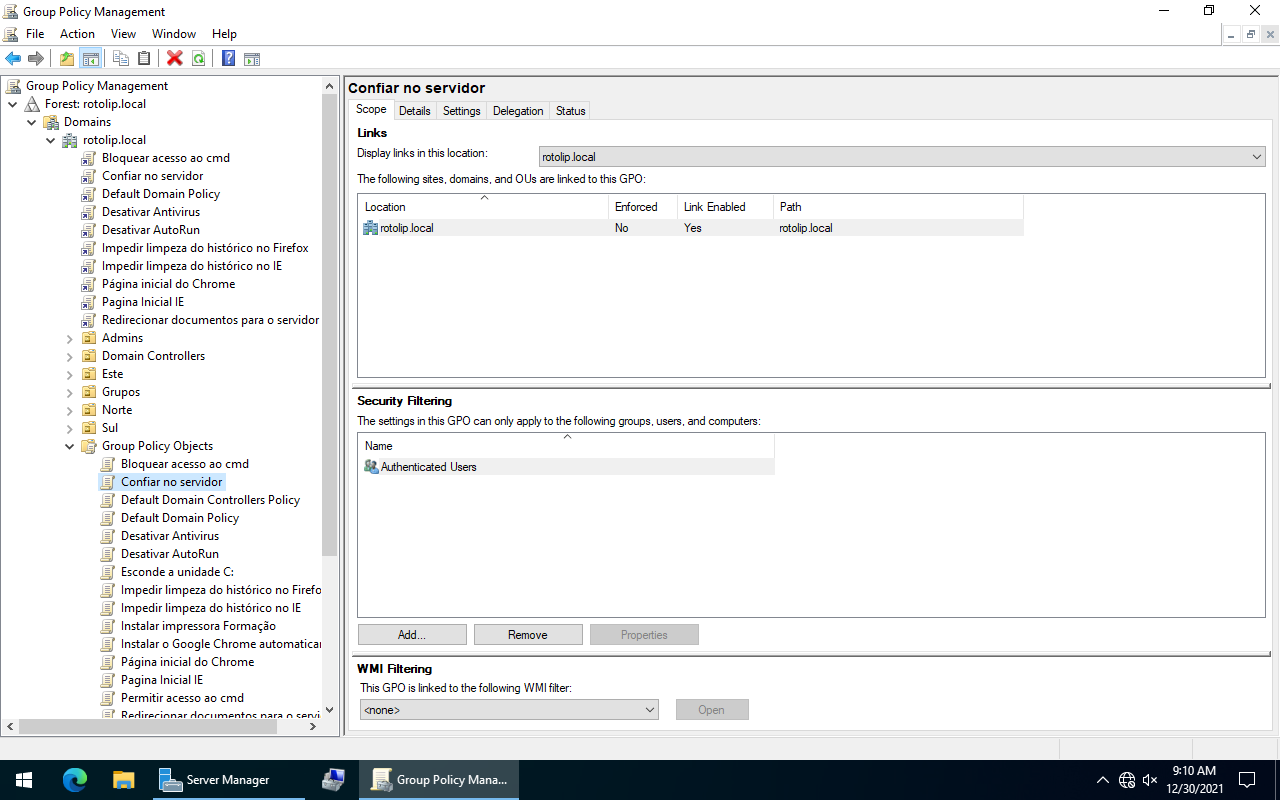Expand the Admins OU node
Screen dimensions: 1280x800
70,338
